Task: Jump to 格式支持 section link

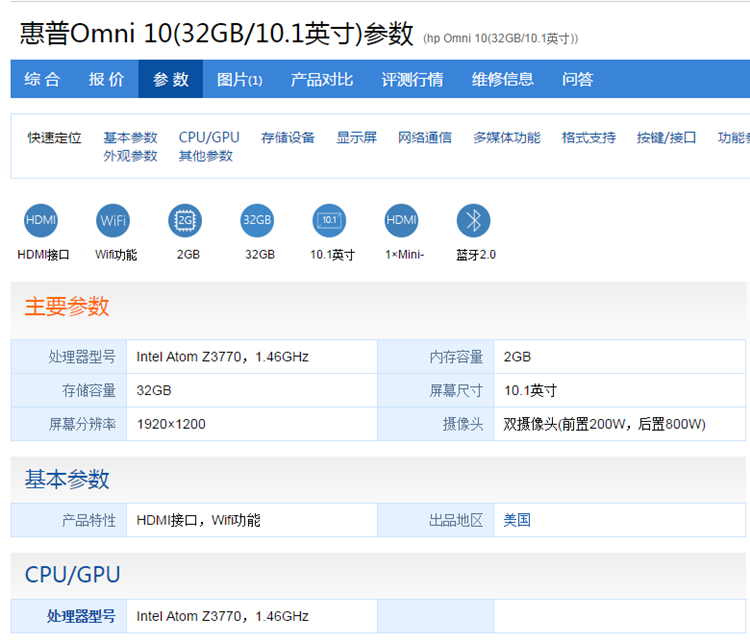Action: tap(589, 138)
